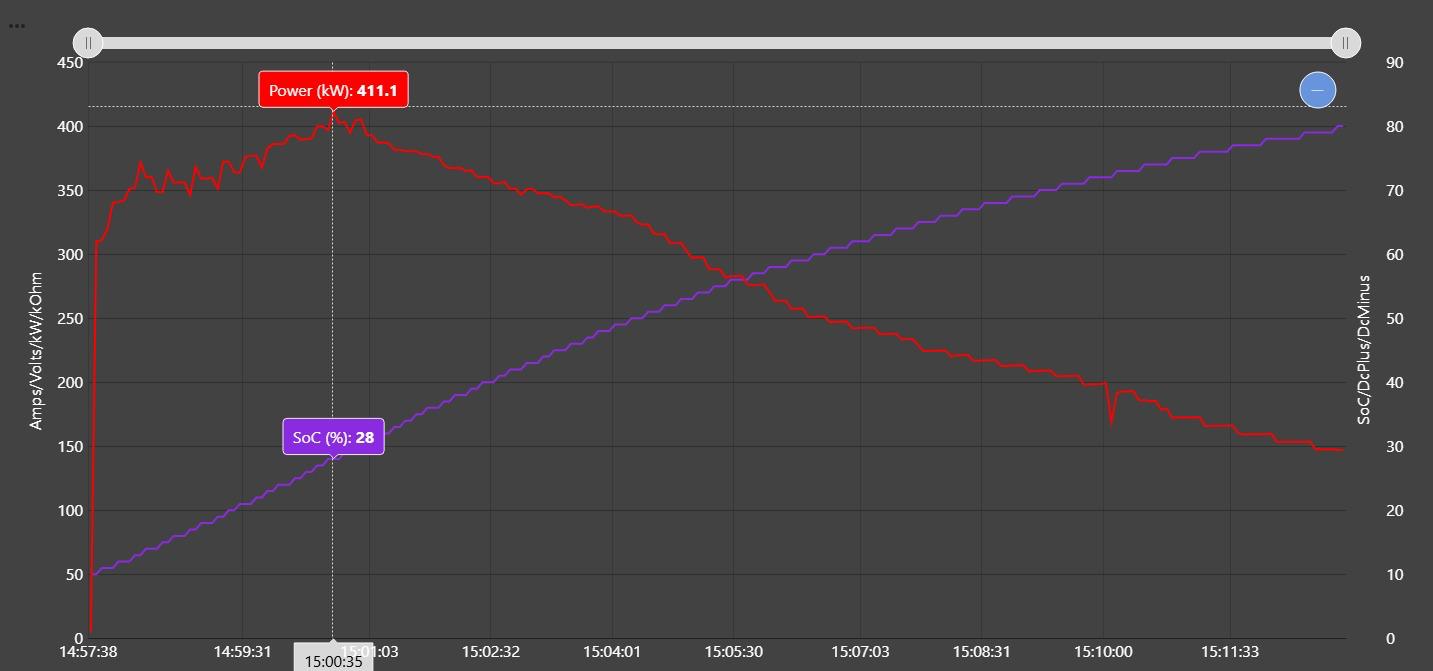
Task: Grab the right range slider handle
Action: point(1345,43)
